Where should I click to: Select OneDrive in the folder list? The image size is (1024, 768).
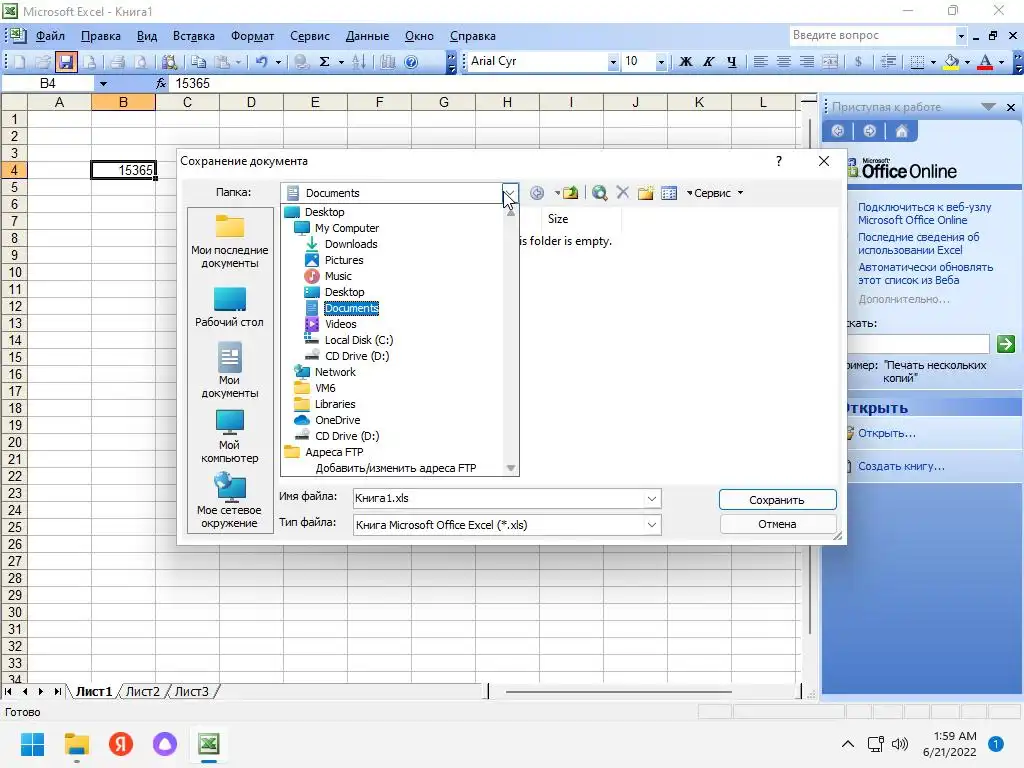(x=337, y=420)
